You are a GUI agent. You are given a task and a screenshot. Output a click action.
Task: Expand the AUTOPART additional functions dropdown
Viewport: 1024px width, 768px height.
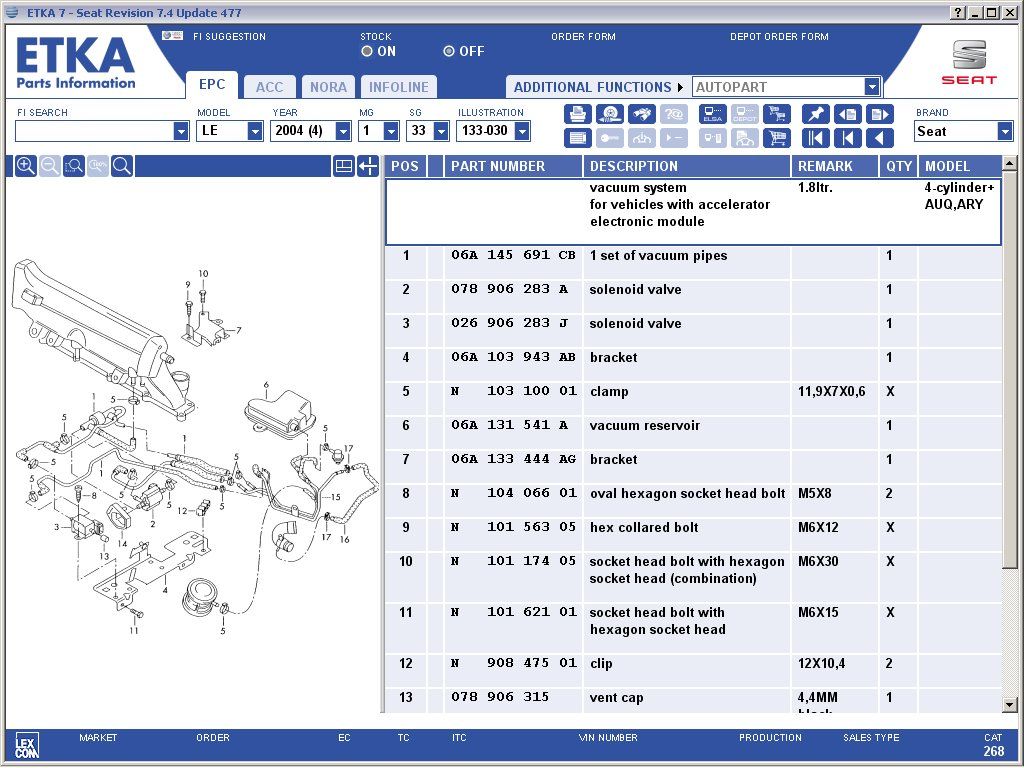(x=872, y=87)
